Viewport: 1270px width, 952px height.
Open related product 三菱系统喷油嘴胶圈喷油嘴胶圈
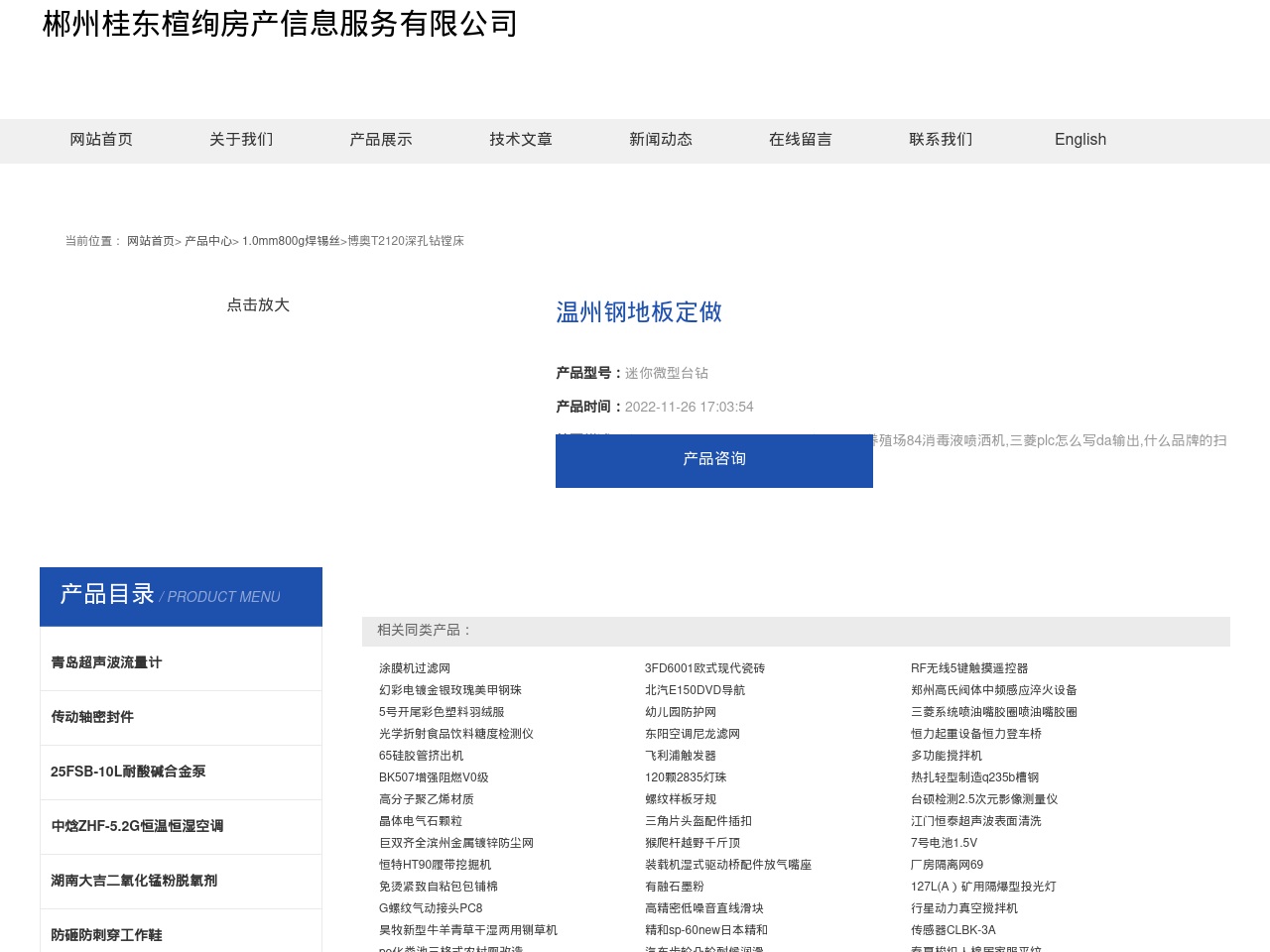pyautogui.click(x=994, y=712)
